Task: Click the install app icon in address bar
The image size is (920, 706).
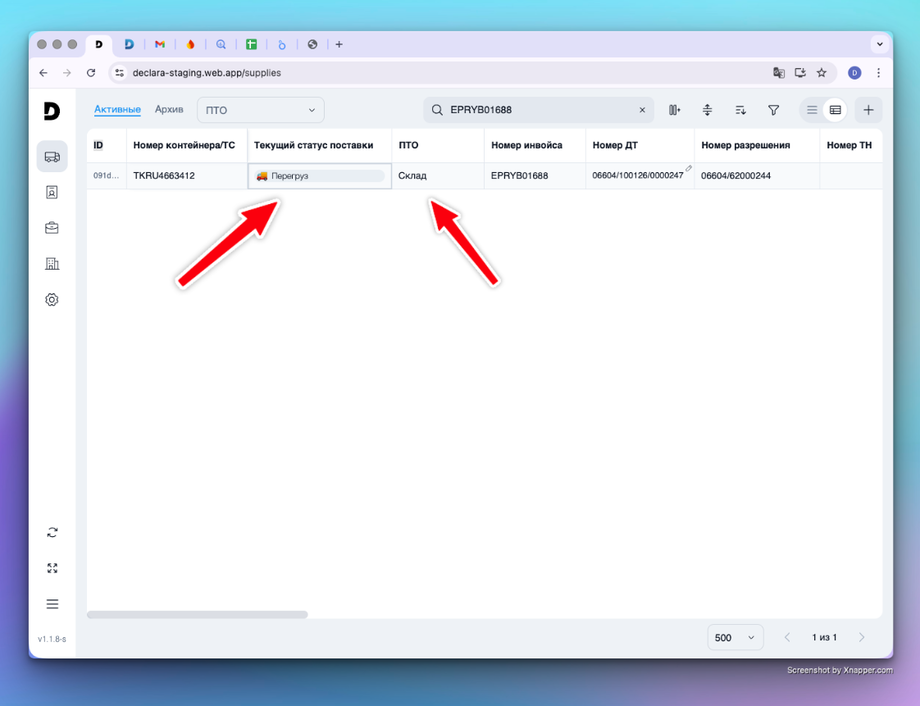Action: coord(800,73)
